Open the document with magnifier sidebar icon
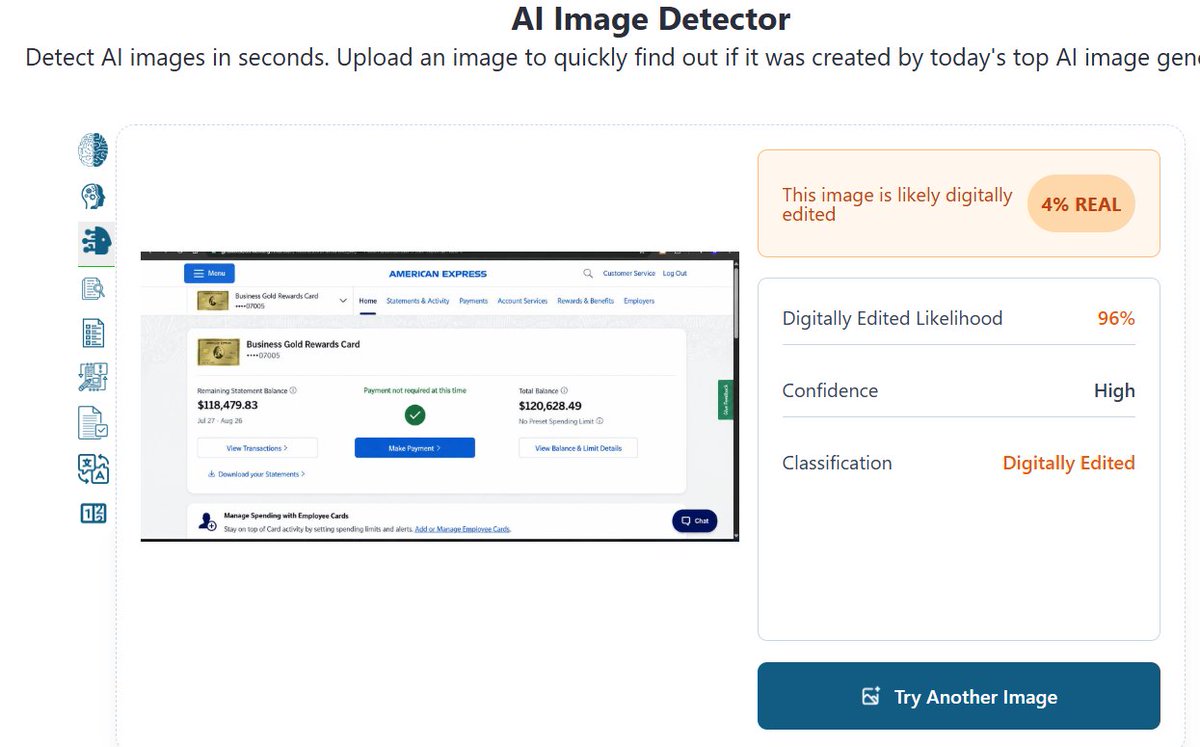This screenshot has width=1200, height=747. tap(93, 289)
